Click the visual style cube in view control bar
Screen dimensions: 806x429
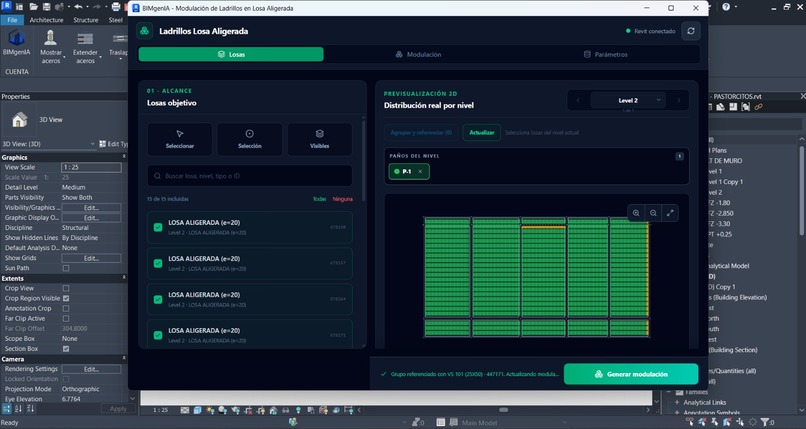197,410
